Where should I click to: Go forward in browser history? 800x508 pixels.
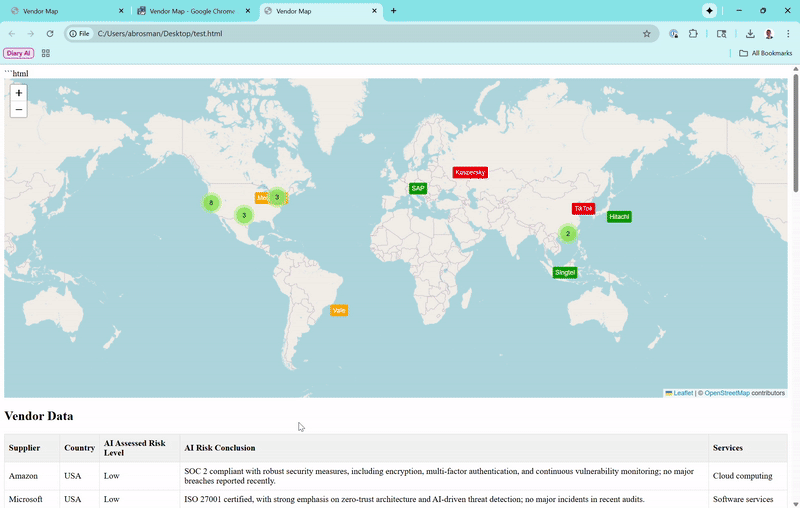31,34
